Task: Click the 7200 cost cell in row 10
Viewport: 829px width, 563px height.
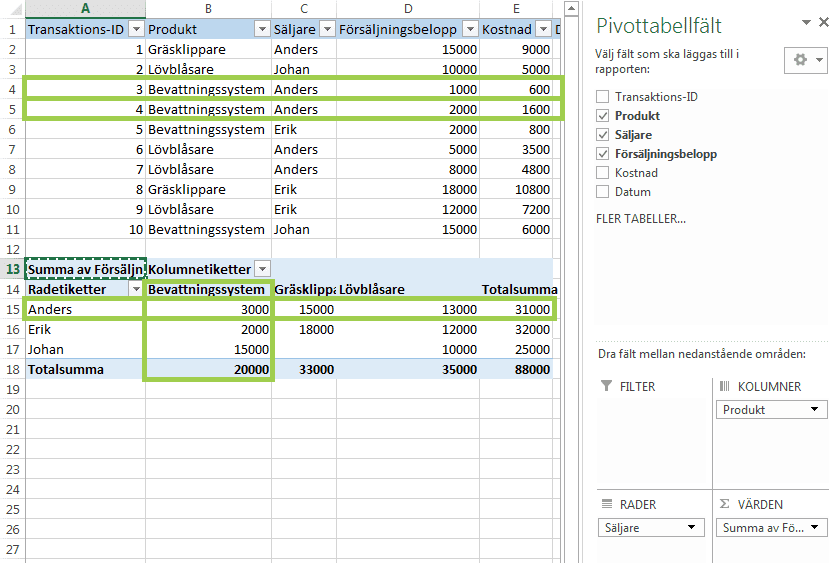Action: tap(516, 209)
